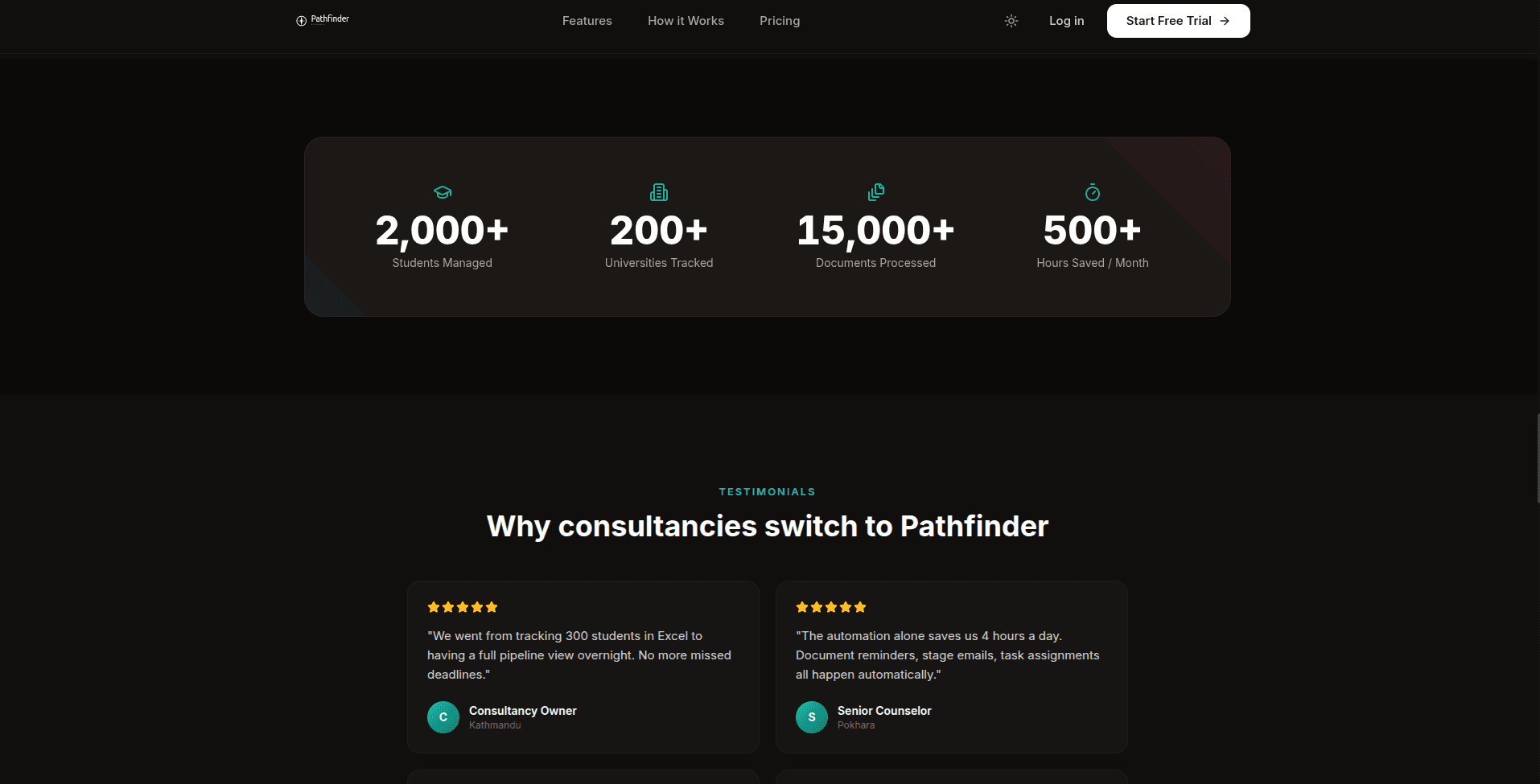
Task: Click the Kathmandu location text
Action: click(x=495, y=725)
